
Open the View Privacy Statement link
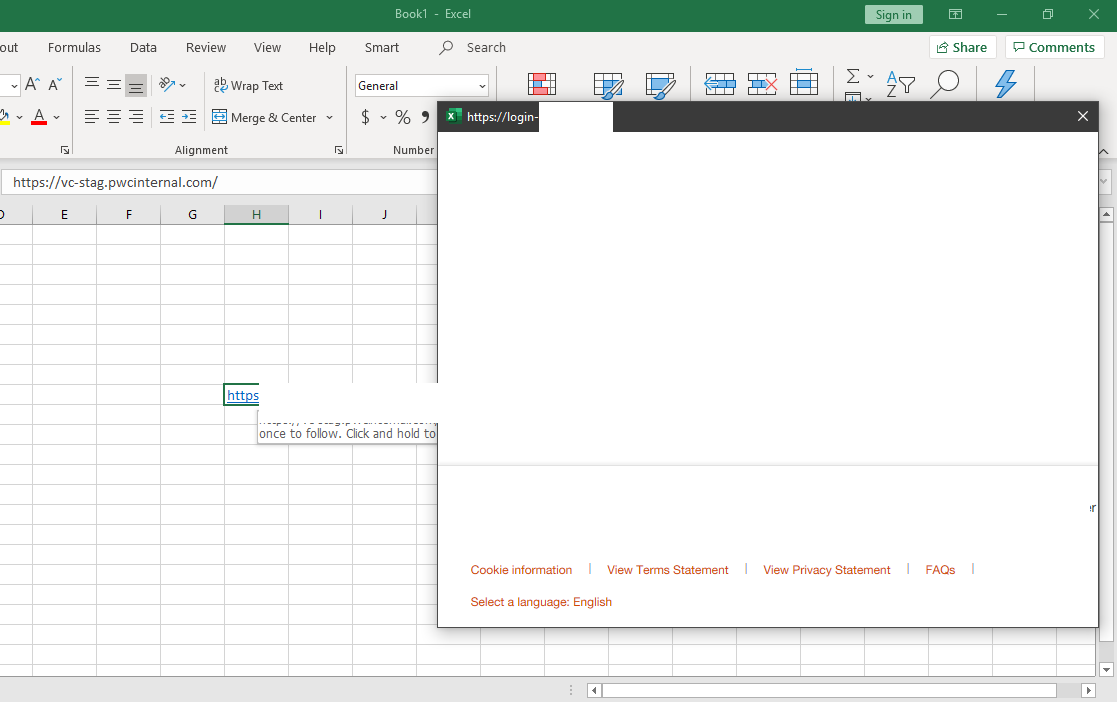(826, 569)
